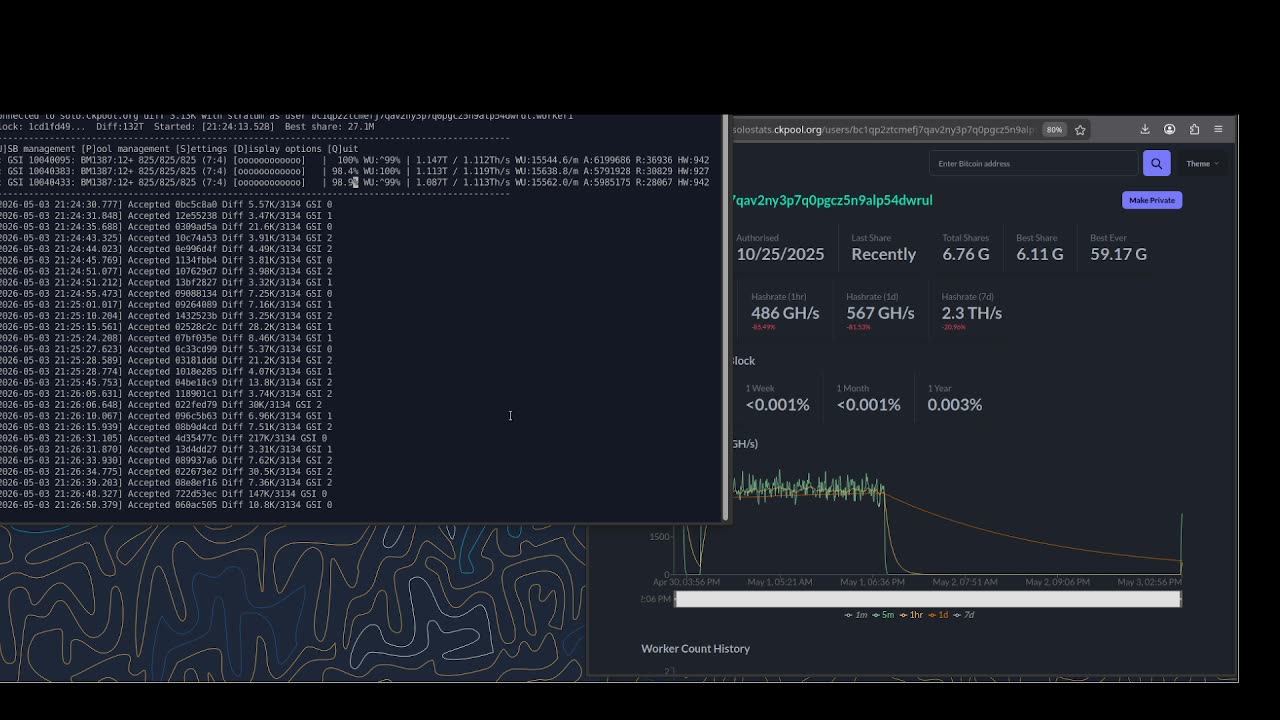Open the browser downloads icon
The height and width of the screenshot is (720, 1280).
point(1145,129)
